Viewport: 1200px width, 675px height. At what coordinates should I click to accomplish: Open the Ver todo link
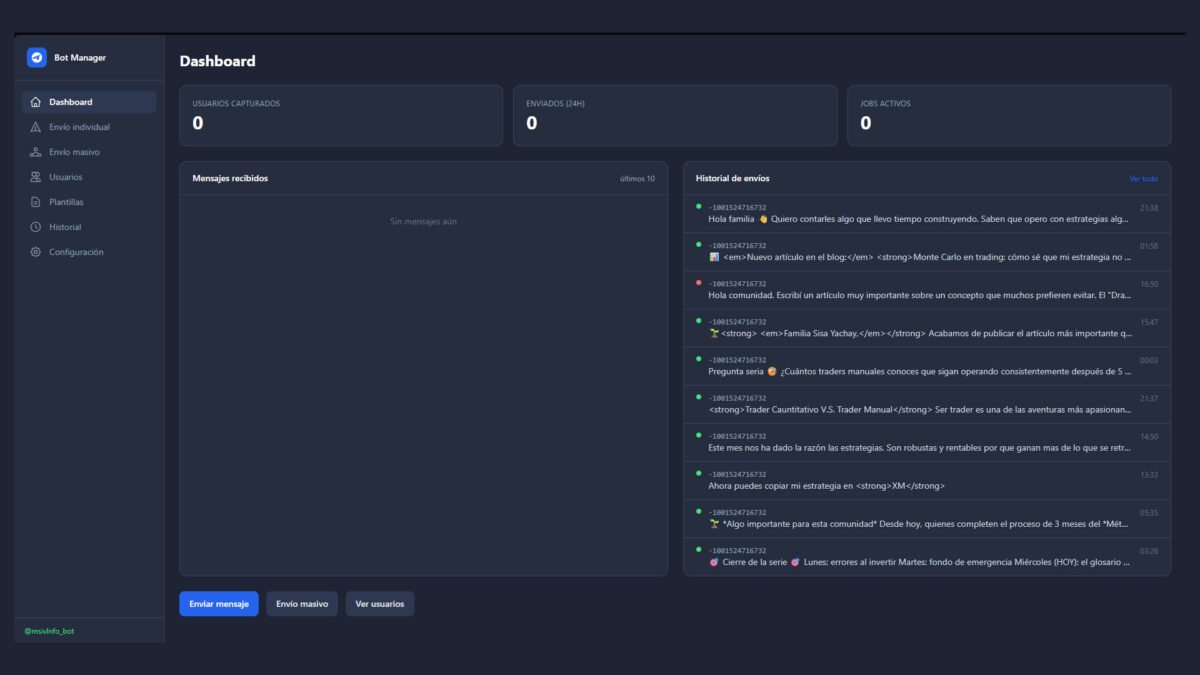point(1143,179)
